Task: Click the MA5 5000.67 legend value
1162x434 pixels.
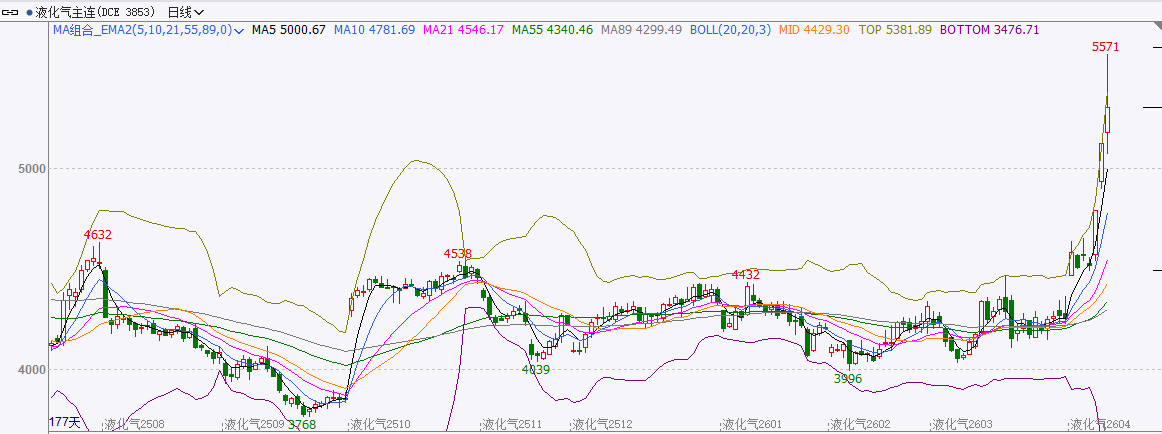Action: coord(289,30)
